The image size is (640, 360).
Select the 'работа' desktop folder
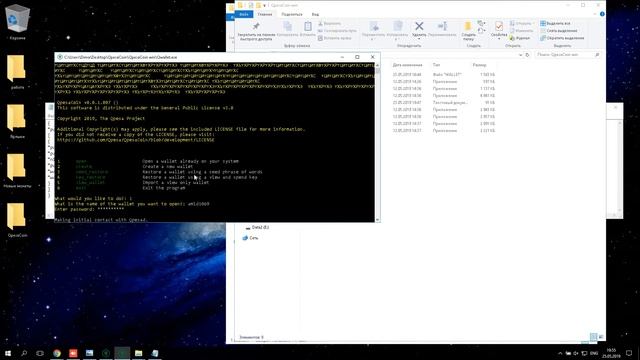point(17,72)
